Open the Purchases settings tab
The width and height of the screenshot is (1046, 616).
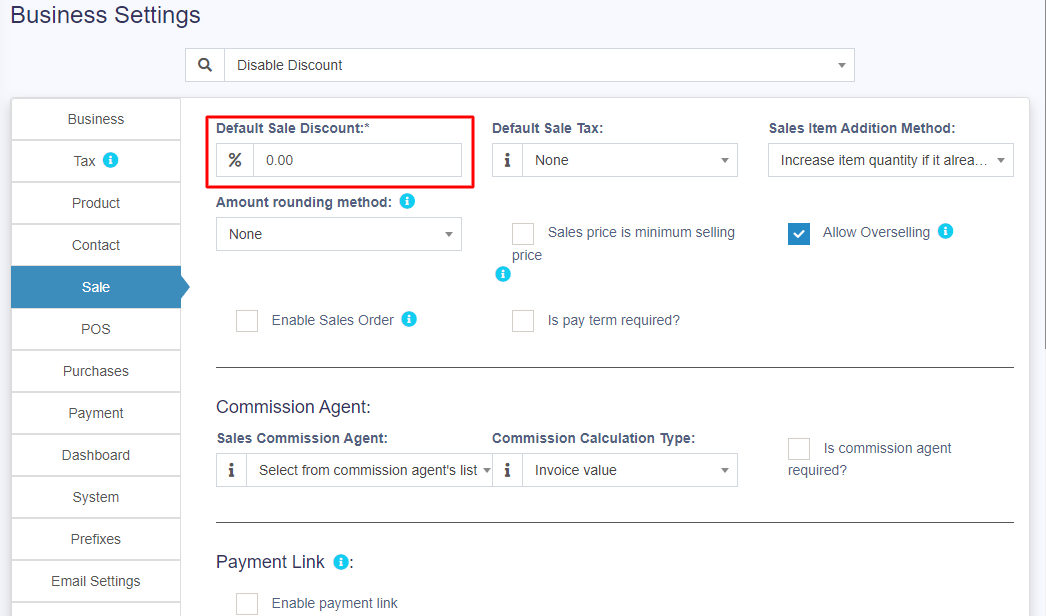point(96,371)
